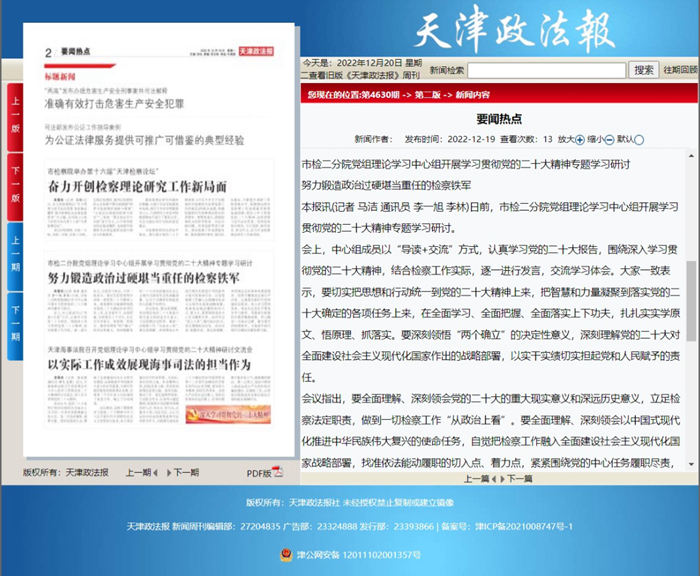
Task: Click the red banner image in page preview
Action: (228, 414)
